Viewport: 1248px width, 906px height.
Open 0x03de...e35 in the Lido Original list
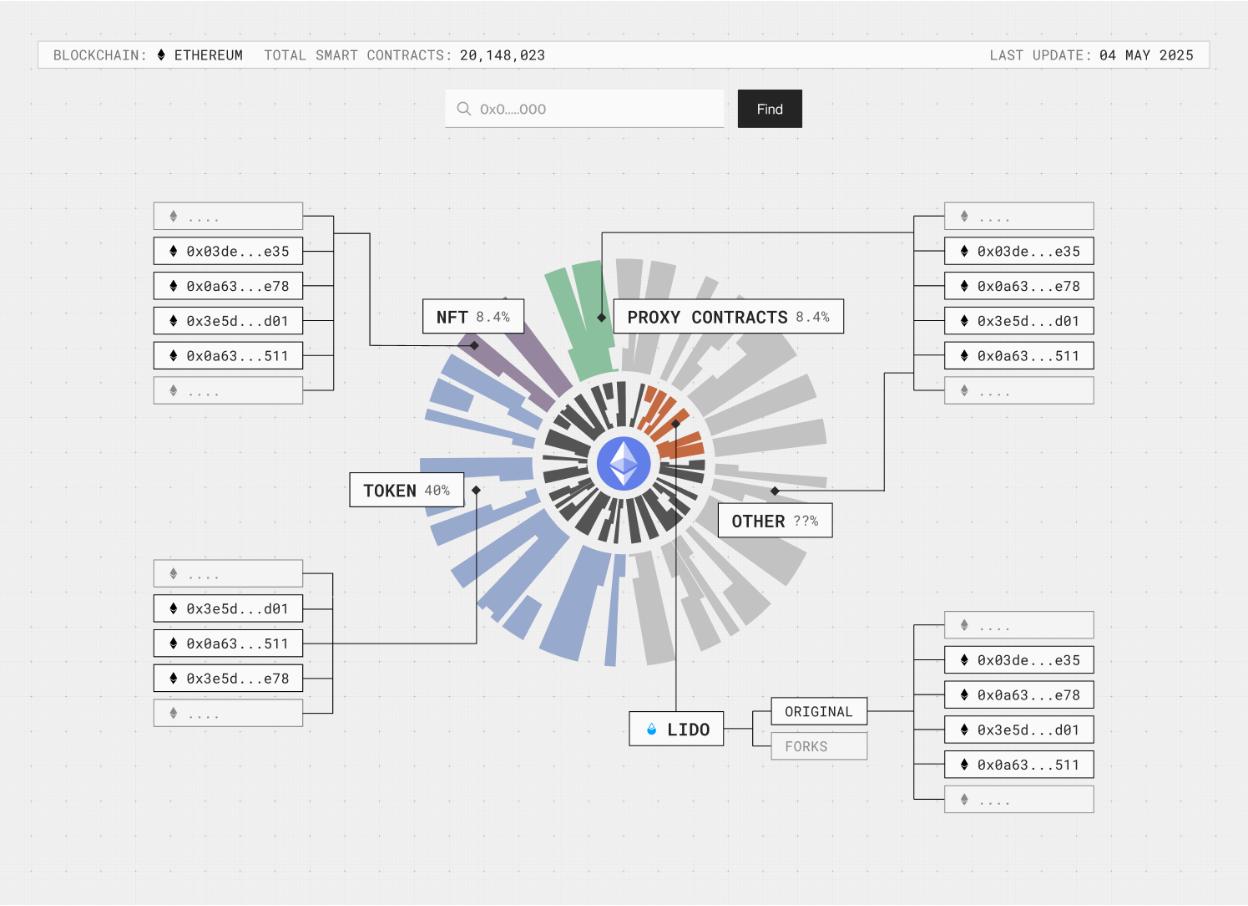pos(1019,660)
